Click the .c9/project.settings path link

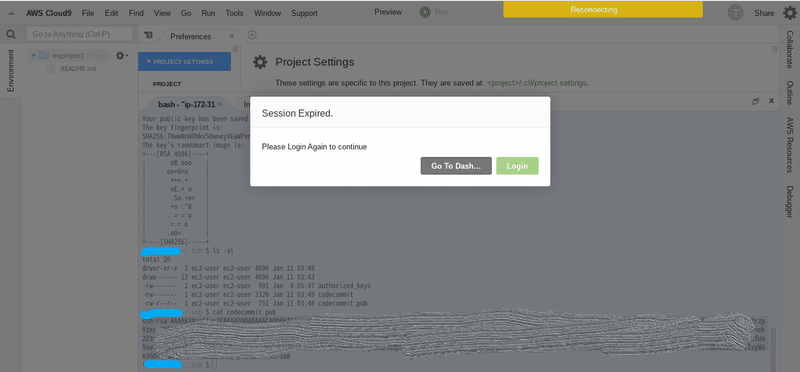pyautogui.click(x=537, y=83)
